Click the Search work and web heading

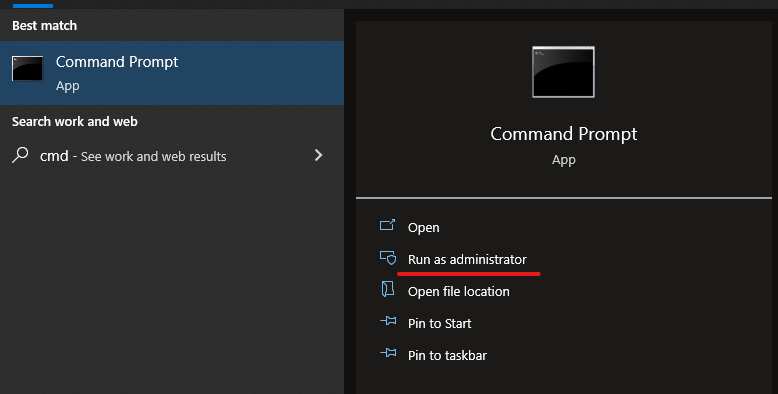click(x=75, y=122)
